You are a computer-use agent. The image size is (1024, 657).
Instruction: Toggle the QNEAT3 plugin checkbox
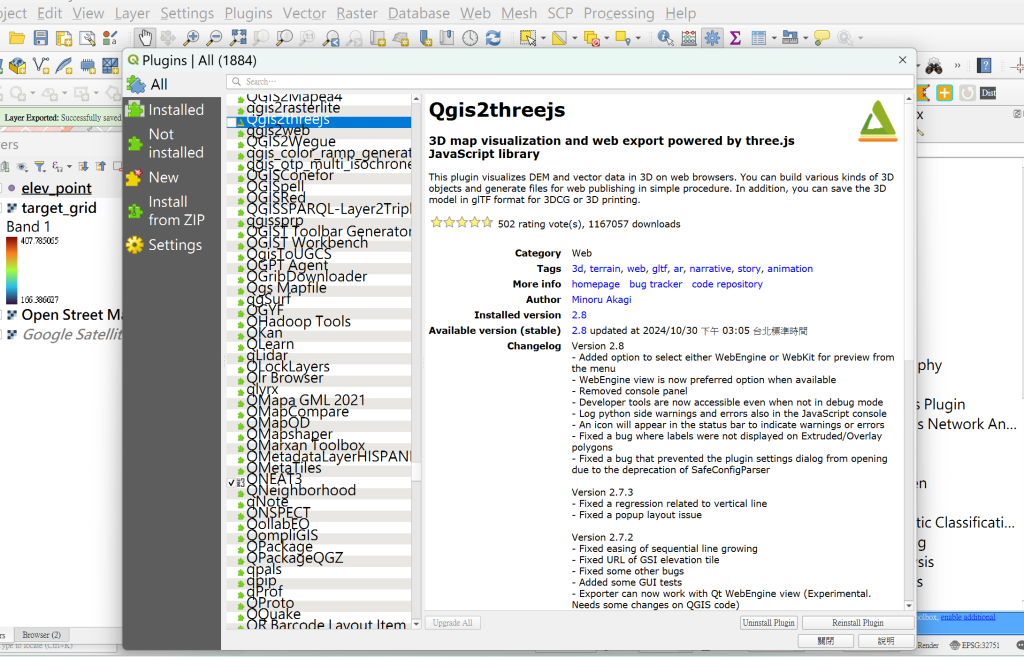click(231, 483)
